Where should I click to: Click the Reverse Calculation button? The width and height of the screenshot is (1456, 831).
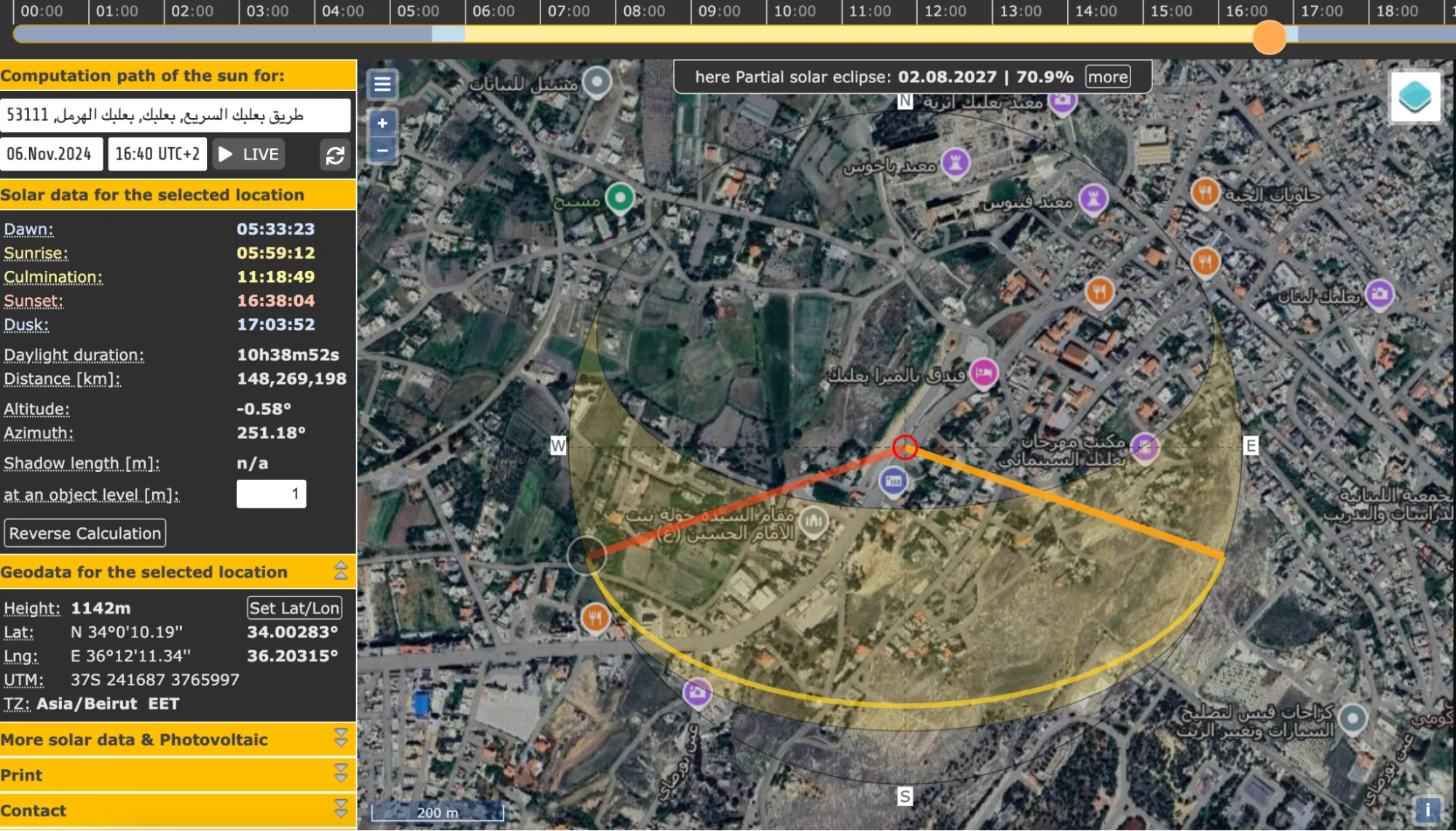pos(85,533)
